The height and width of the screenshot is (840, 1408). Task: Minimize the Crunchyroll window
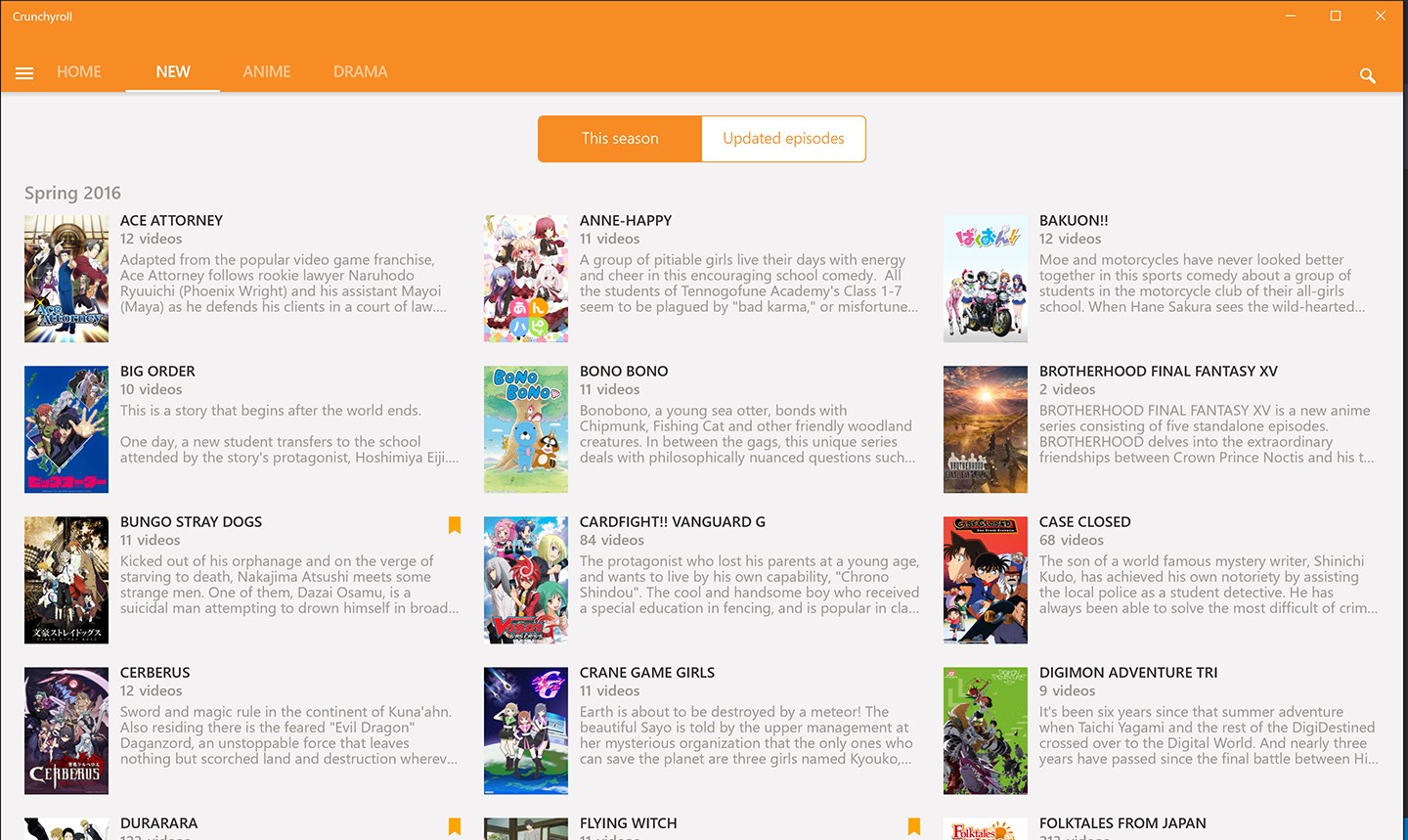point(1291,16)
